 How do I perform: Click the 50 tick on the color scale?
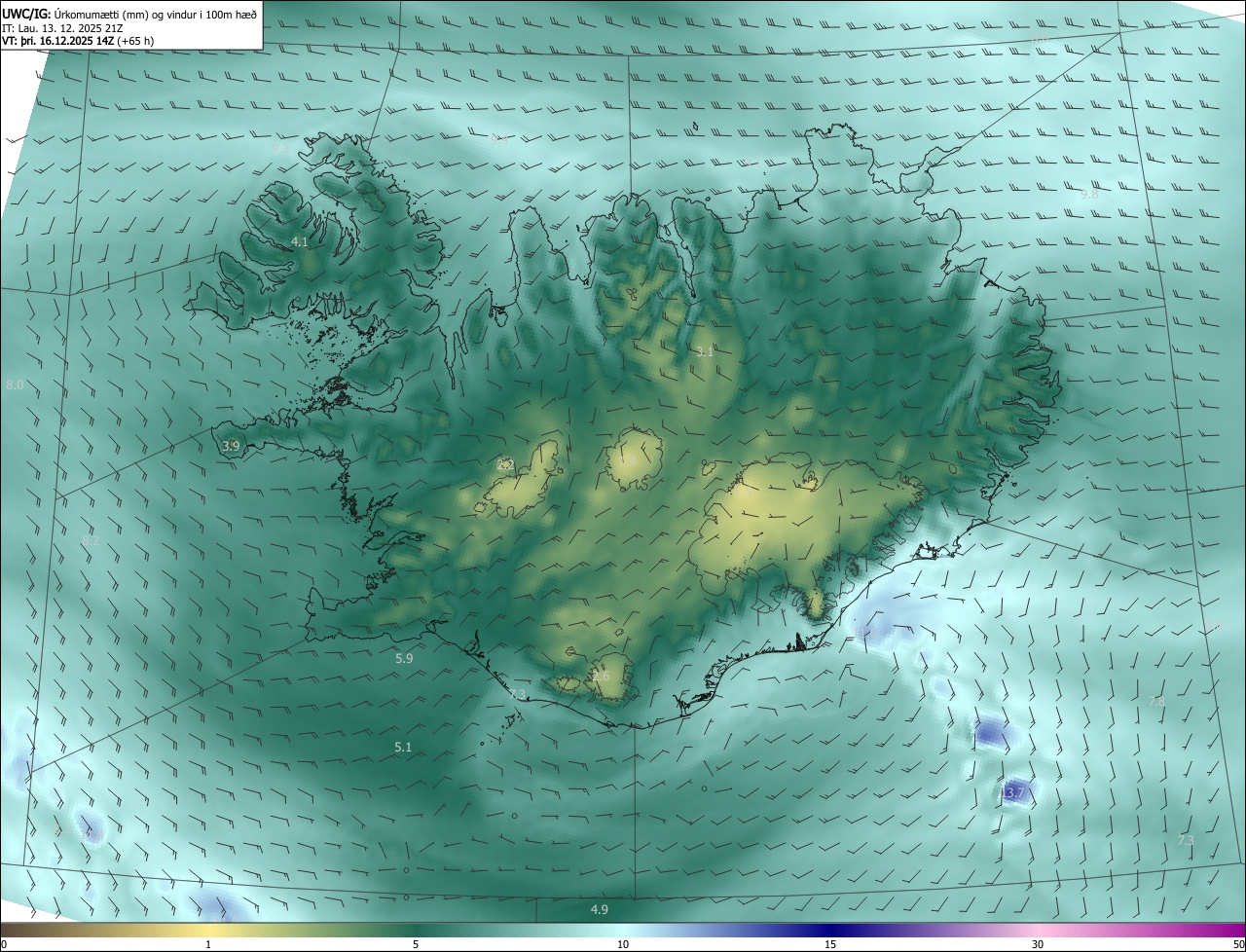[x=1239, y=944]
